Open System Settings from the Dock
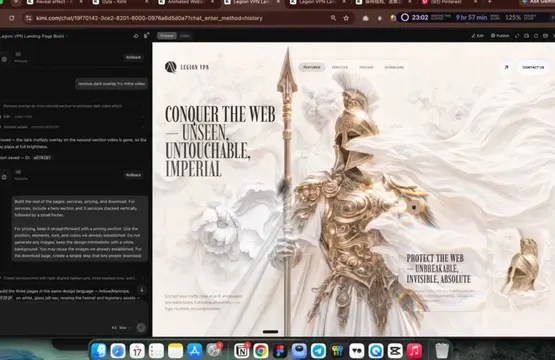Image resolution: width=555 pixels, height=360 pixels. tap(214, 351)
